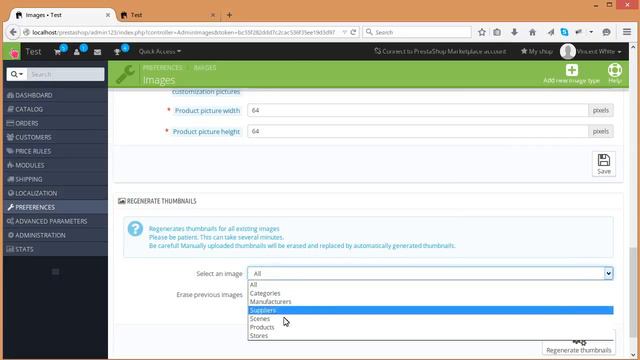Image resolution: width=640 pixels, height=360 pixels.
Task: Open the messages envelope icon
Action: pos(97,52)
